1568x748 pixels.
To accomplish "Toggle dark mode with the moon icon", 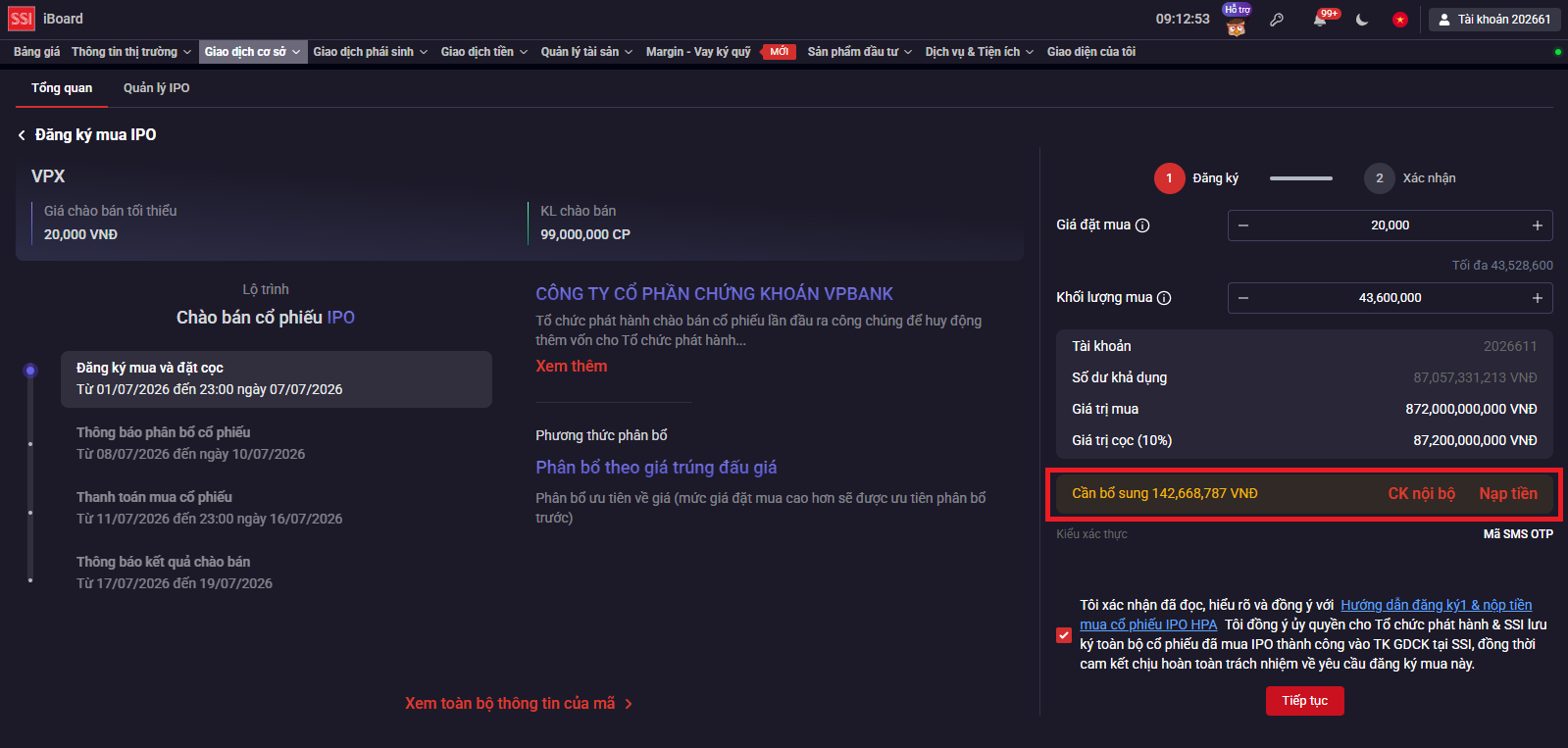I will [x=1362, y=20].
